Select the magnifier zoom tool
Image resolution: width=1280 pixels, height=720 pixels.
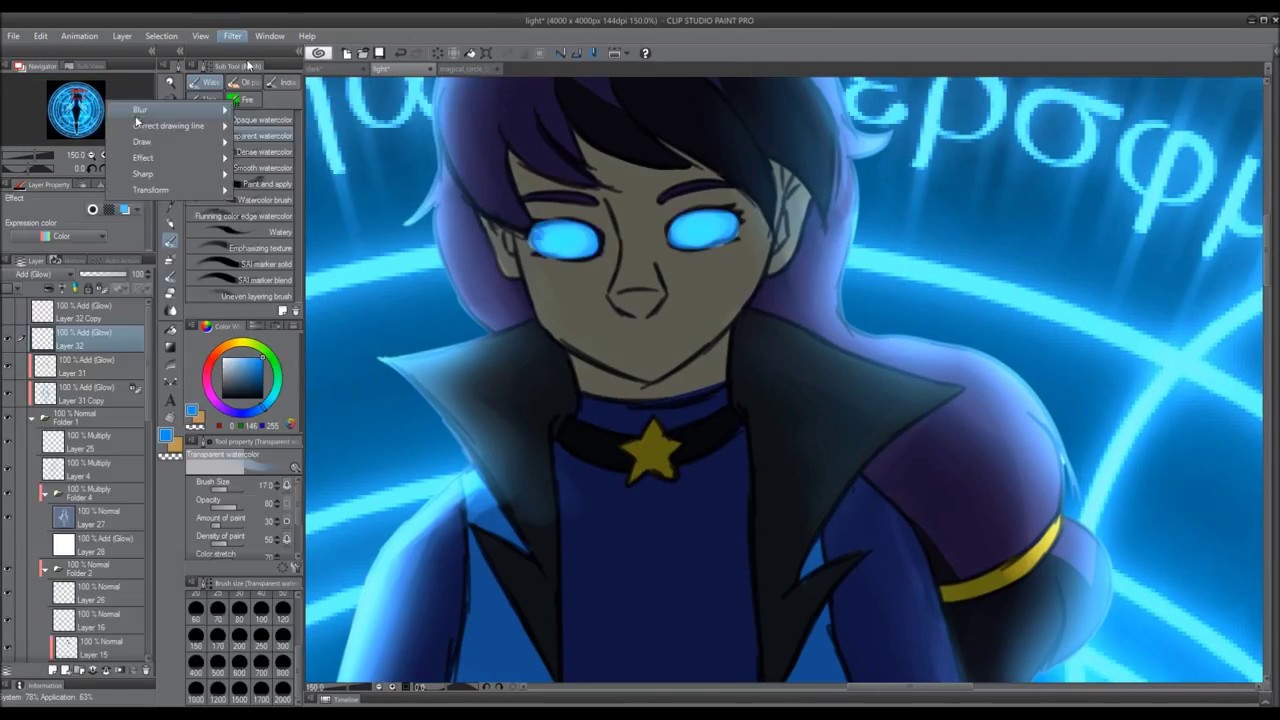tap(170, 84)
